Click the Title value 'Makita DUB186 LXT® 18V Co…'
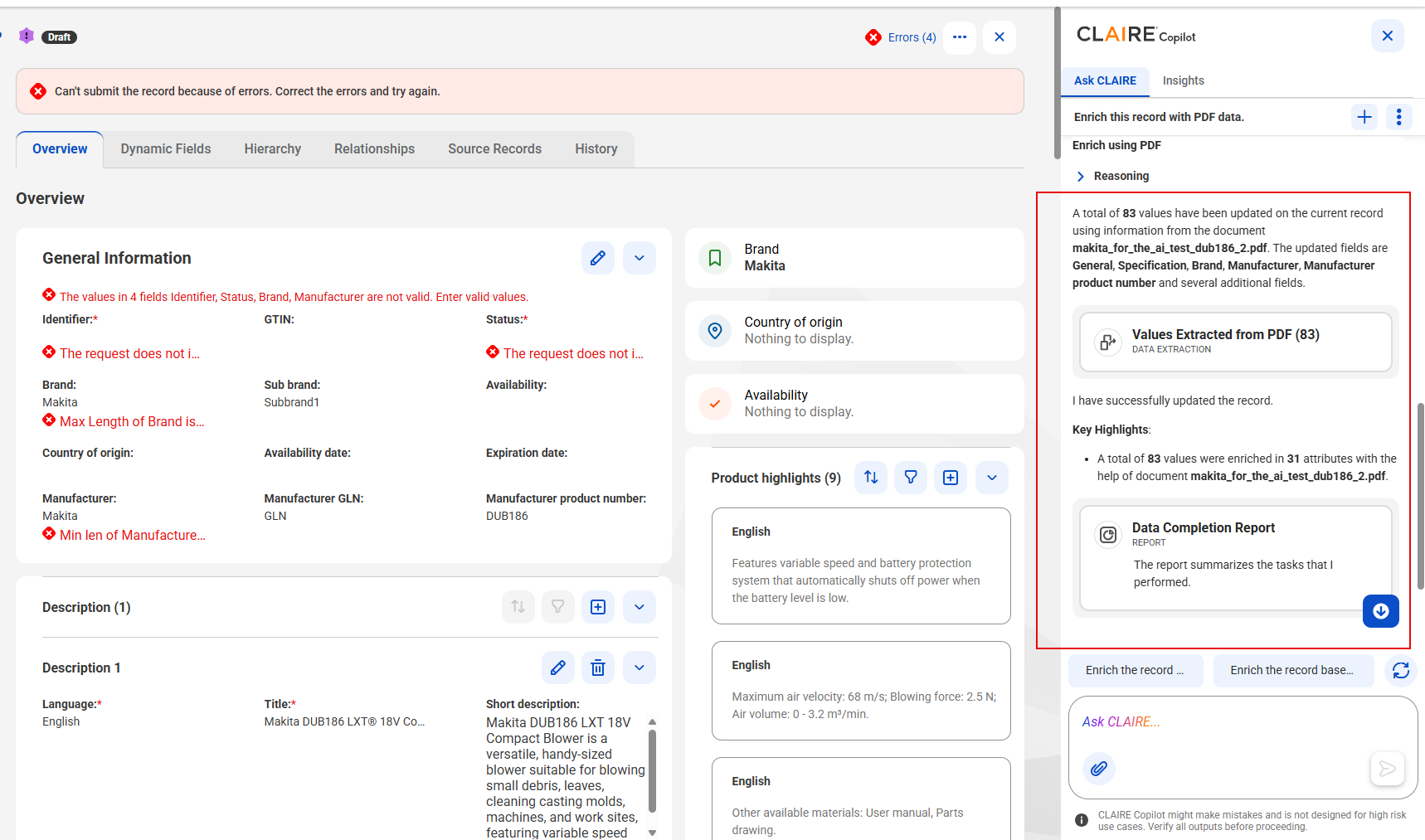This screenshot has height=840, width=1425. click(x=344, y=721)
